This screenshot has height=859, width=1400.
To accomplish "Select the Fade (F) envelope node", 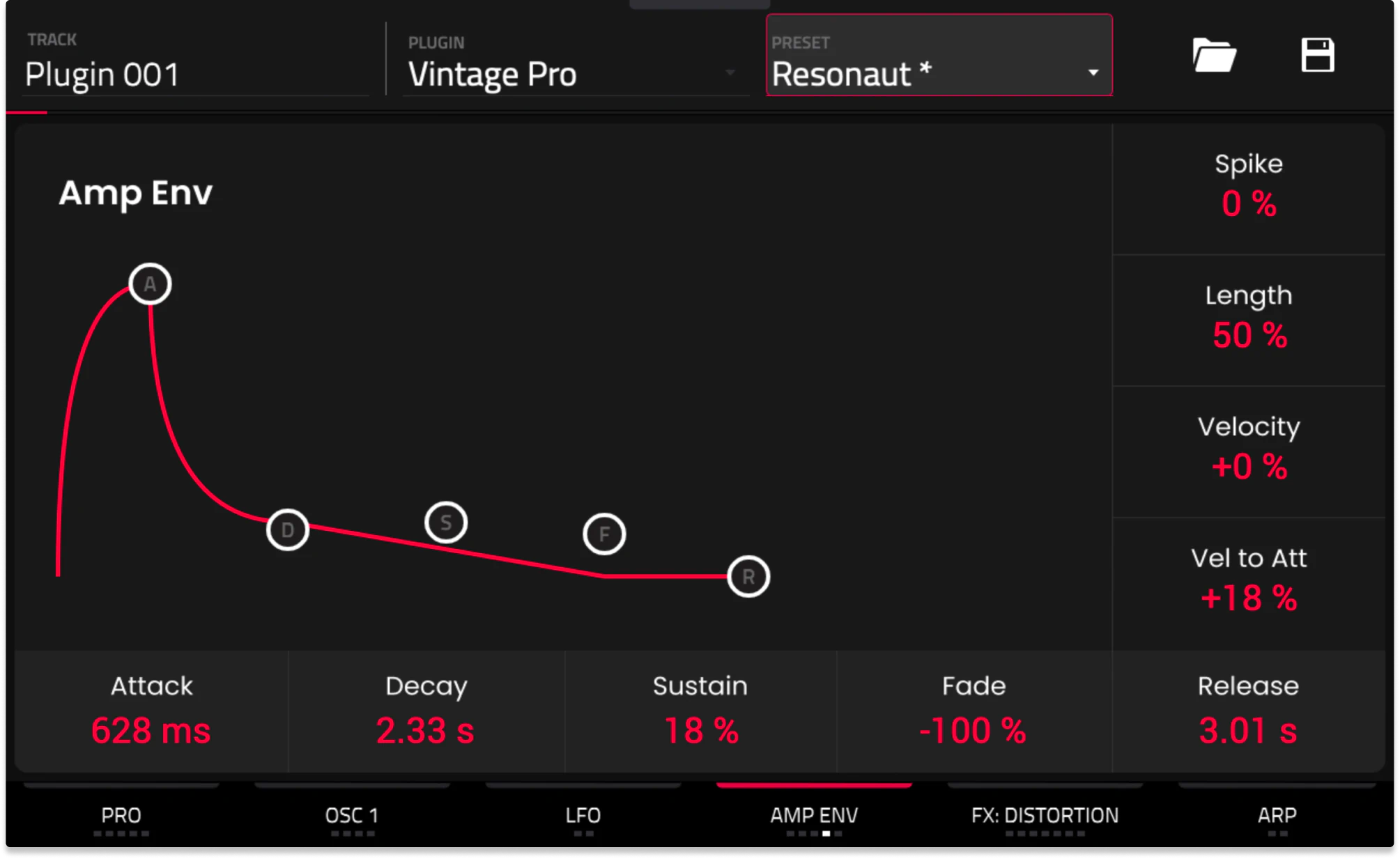I will (604, 534).
